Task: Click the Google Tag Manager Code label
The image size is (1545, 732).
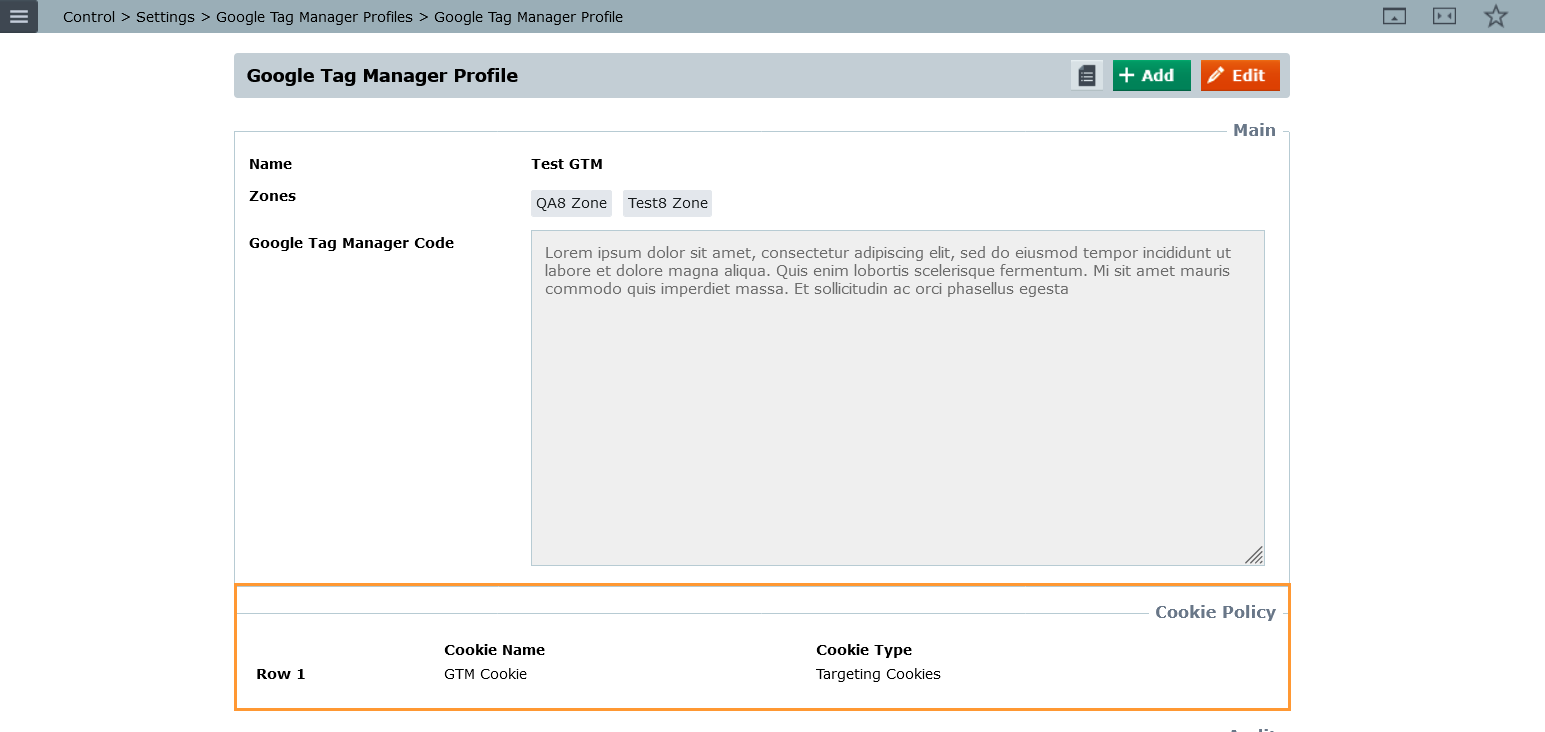Action: [x=351, y=243]
